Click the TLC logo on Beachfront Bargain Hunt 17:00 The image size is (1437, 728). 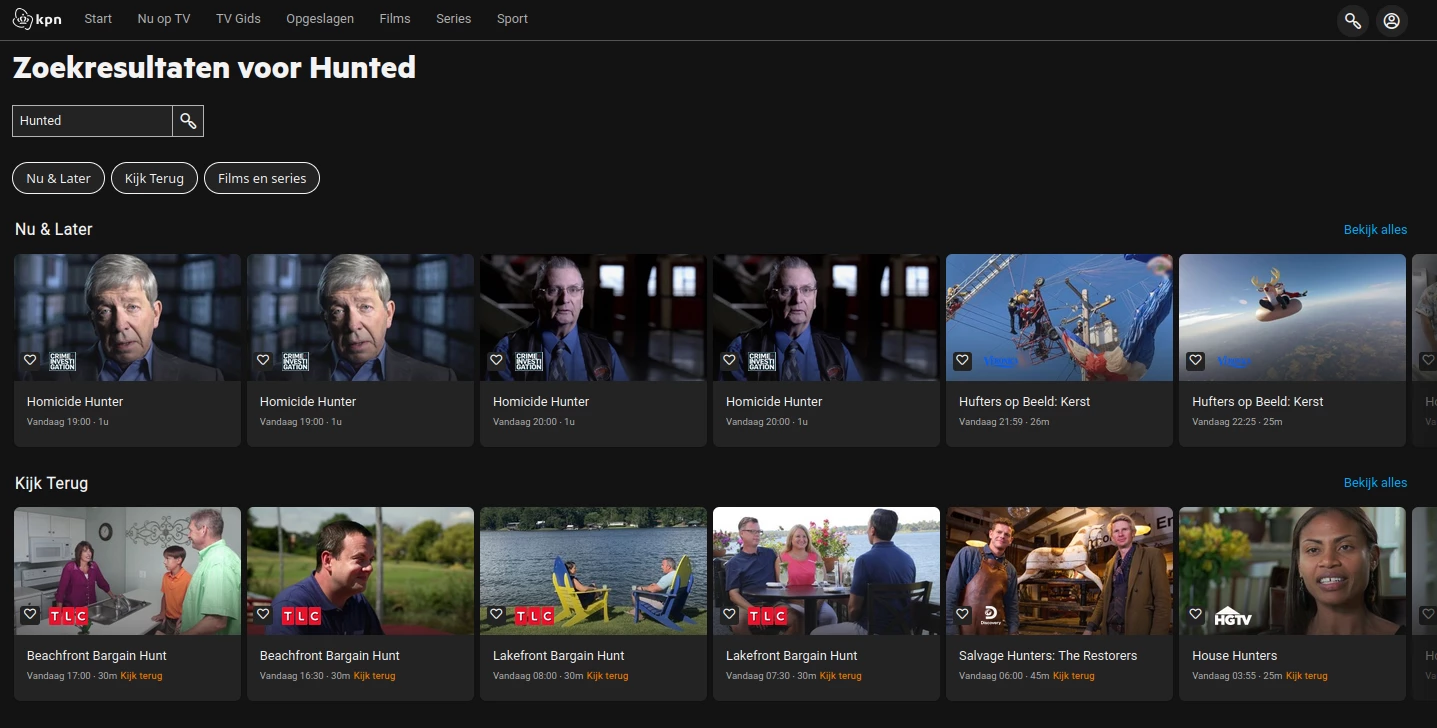pyautogui.click(x=69, y=616)
